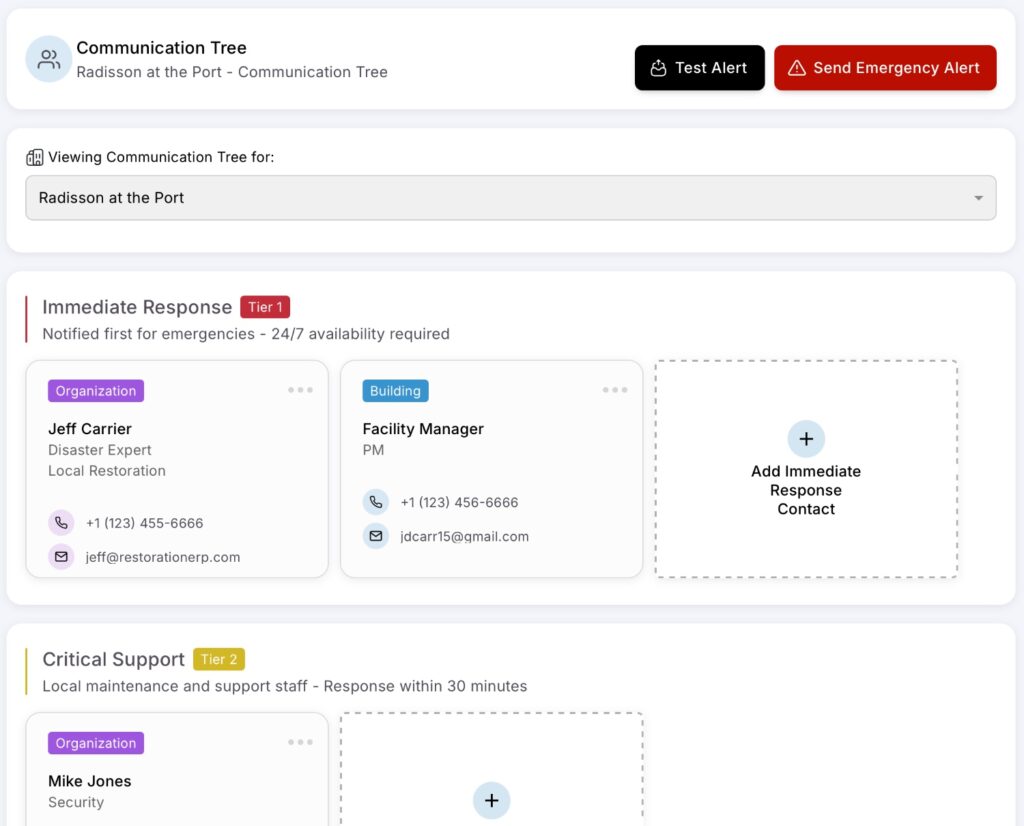This screenshot has width=1024, height=826.
Task: Click the jeff@restorationerp.com email address
Action: 163,557
